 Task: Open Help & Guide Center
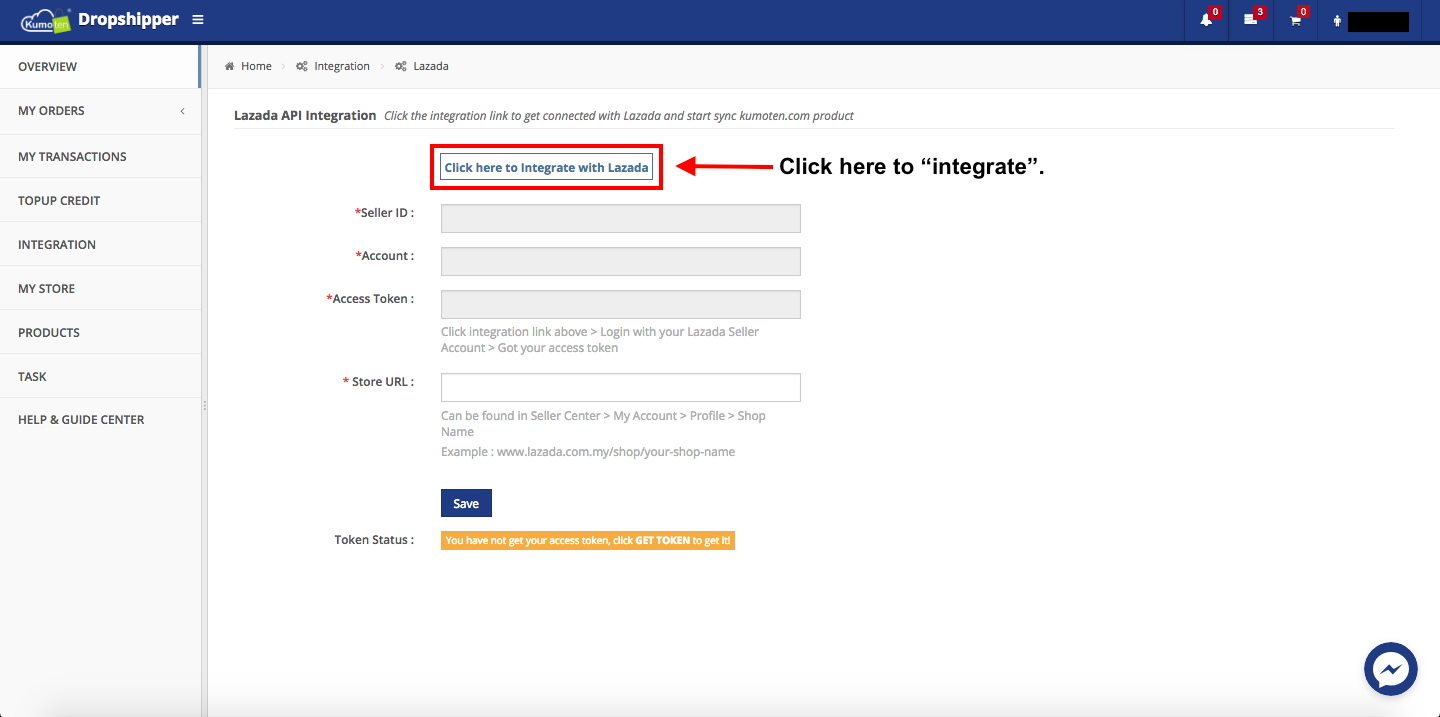(100, 420)
